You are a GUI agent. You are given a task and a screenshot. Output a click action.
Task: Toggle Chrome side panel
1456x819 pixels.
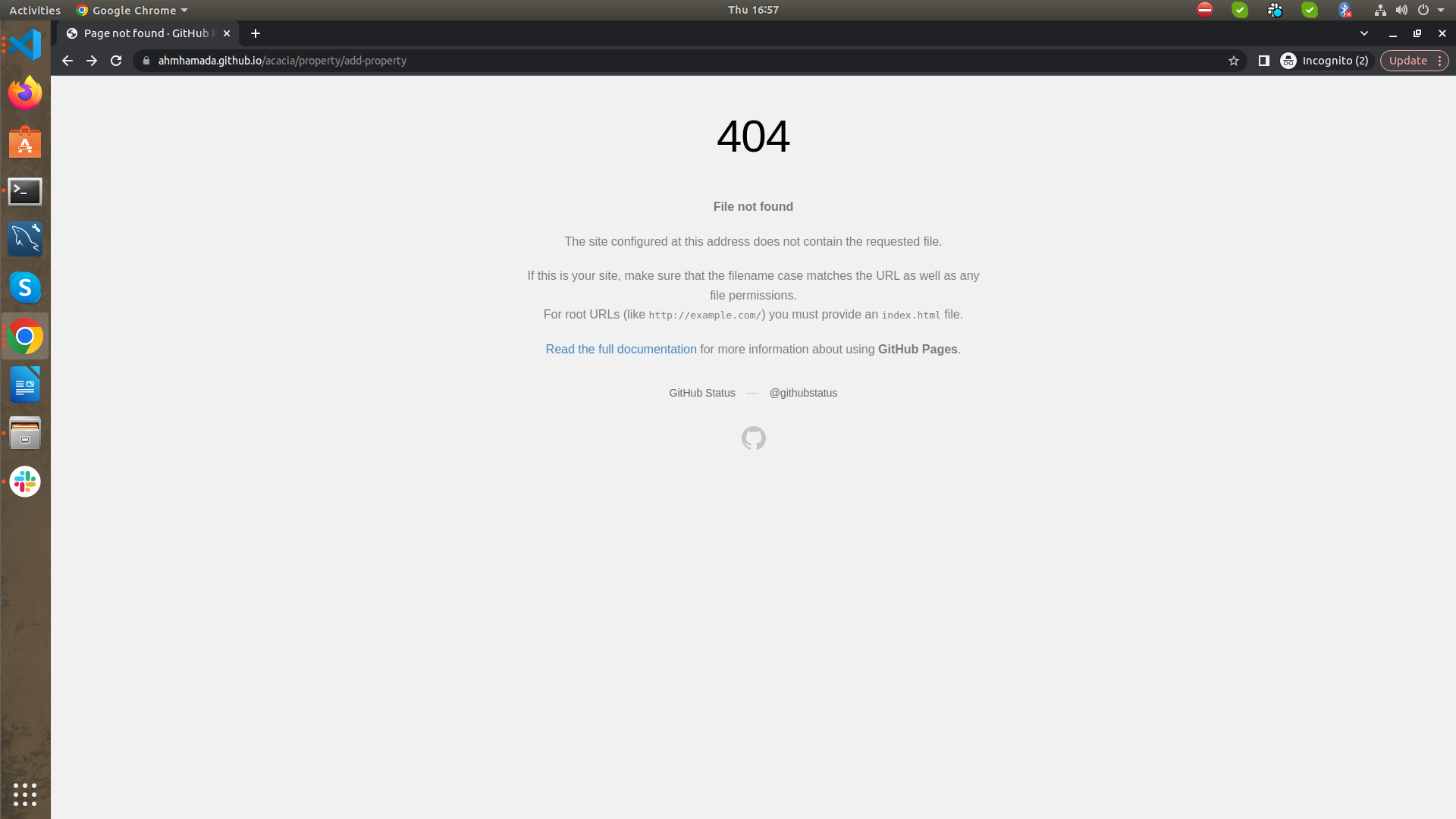point(1264,61)
